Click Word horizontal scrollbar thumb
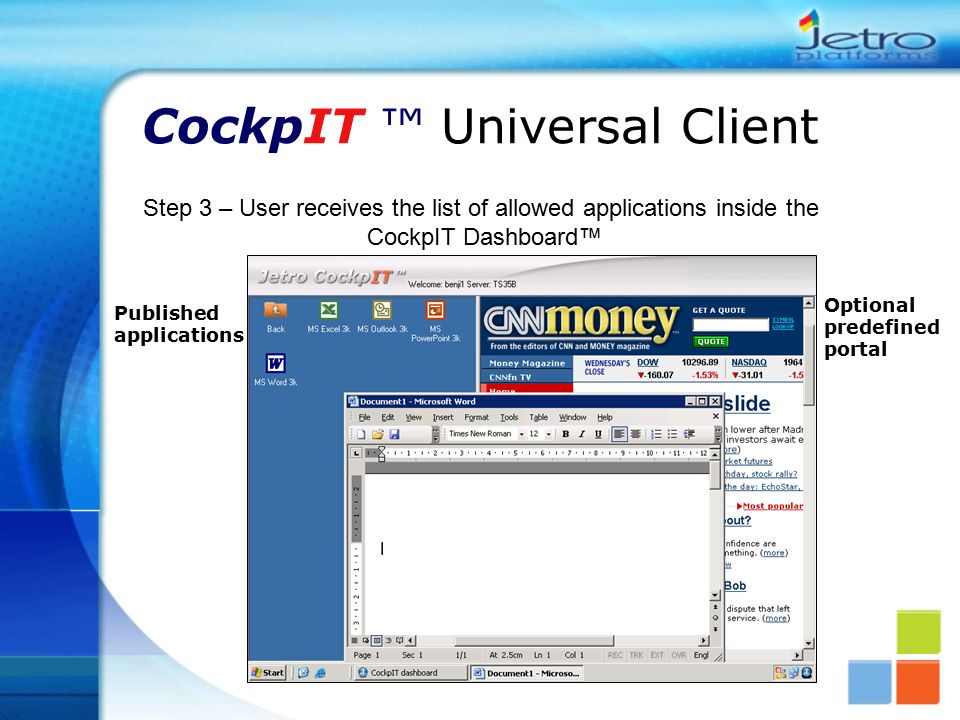 click(534, 640)
